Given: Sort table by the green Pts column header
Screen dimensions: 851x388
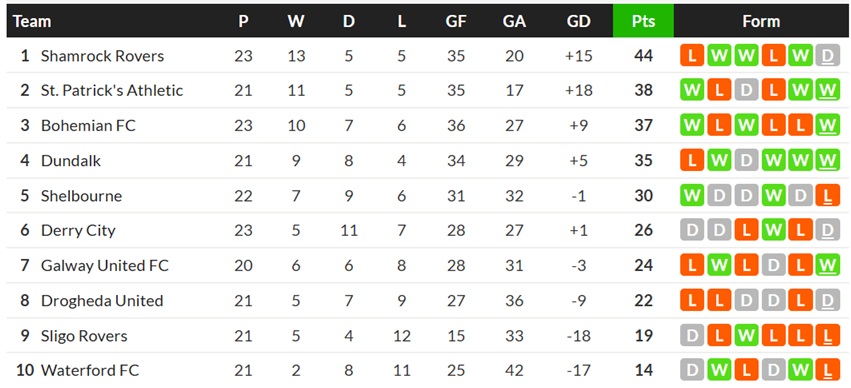Looking at the screenshot, I should (643, 21).
